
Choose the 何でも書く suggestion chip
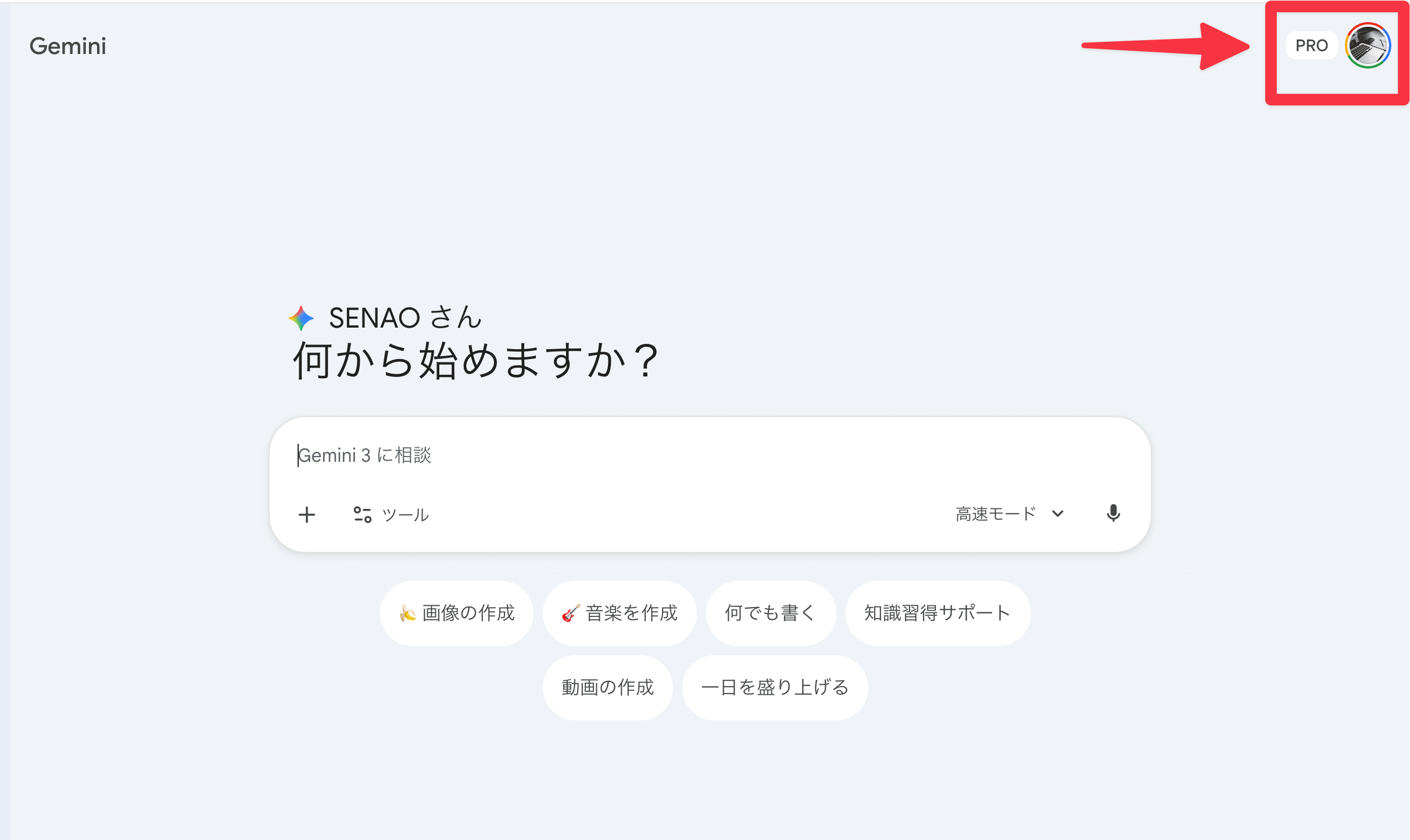[x=771, y=613]
